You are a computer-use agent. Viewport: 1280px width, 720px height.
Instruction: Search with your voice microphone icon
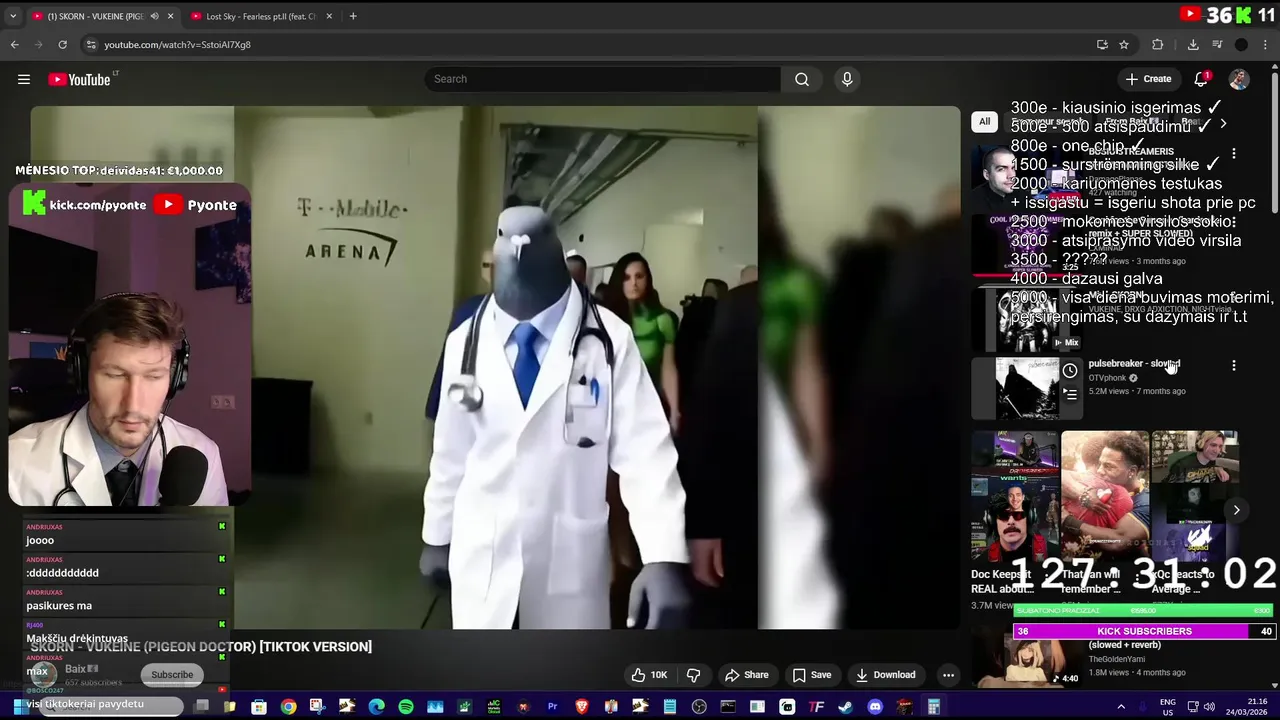[x=847, y=79]
